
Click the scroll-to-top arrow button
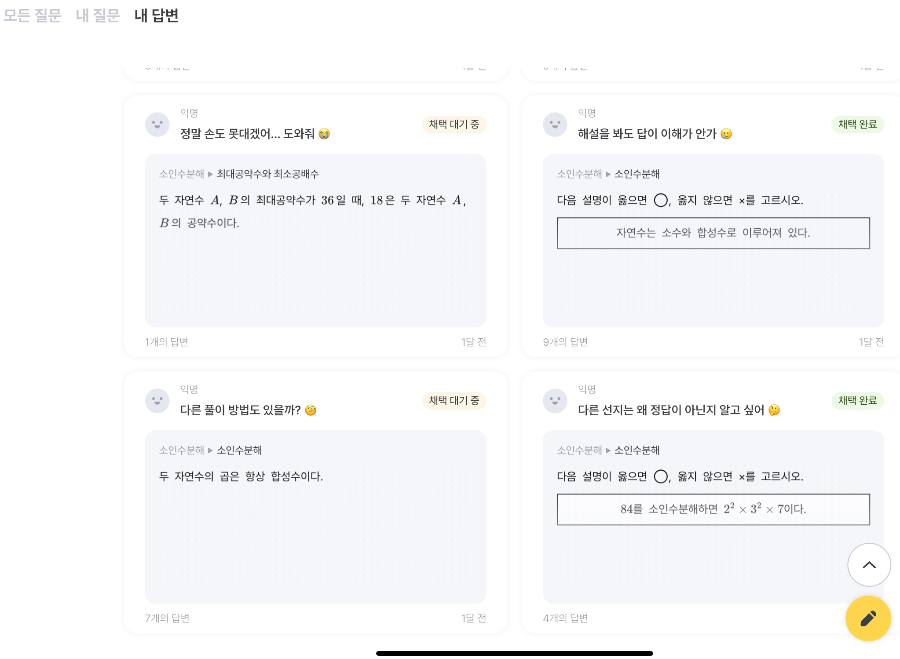(x=868, y=565)
